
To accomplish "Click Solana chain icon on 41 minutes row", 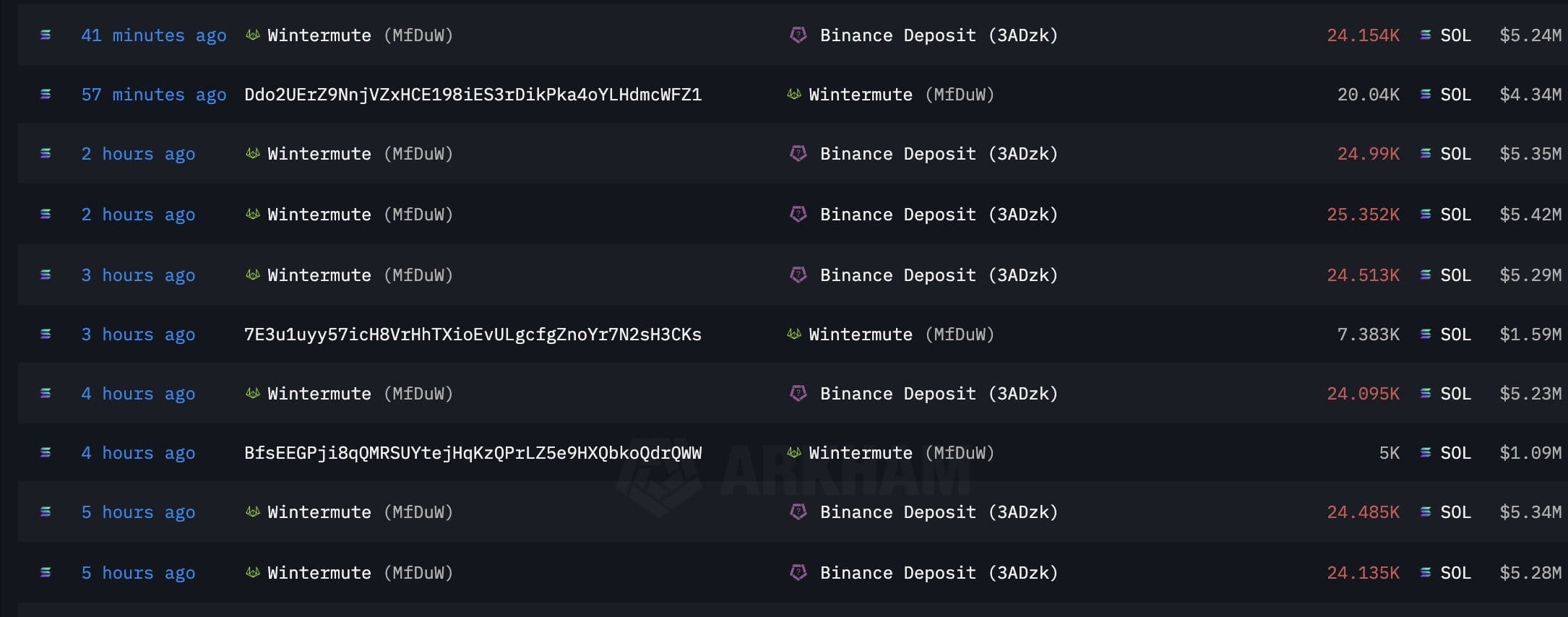I will pyautogui.click(x=46, y=35).
